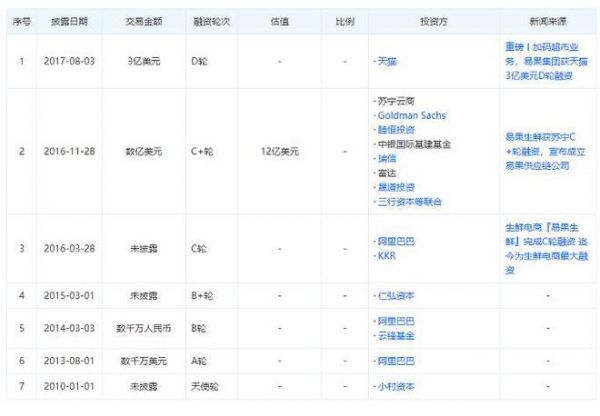Viewport: 600px width, 416px height.
Task: Open the 三行资本等联合 investor link
Action: (410, 202)
